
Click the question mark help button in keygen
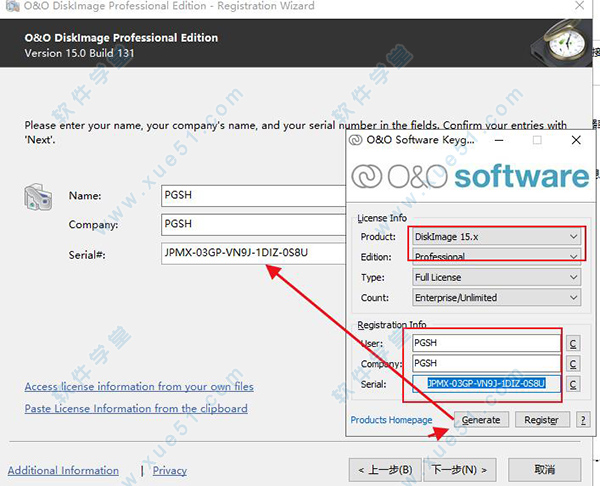[x=583, y=420]
